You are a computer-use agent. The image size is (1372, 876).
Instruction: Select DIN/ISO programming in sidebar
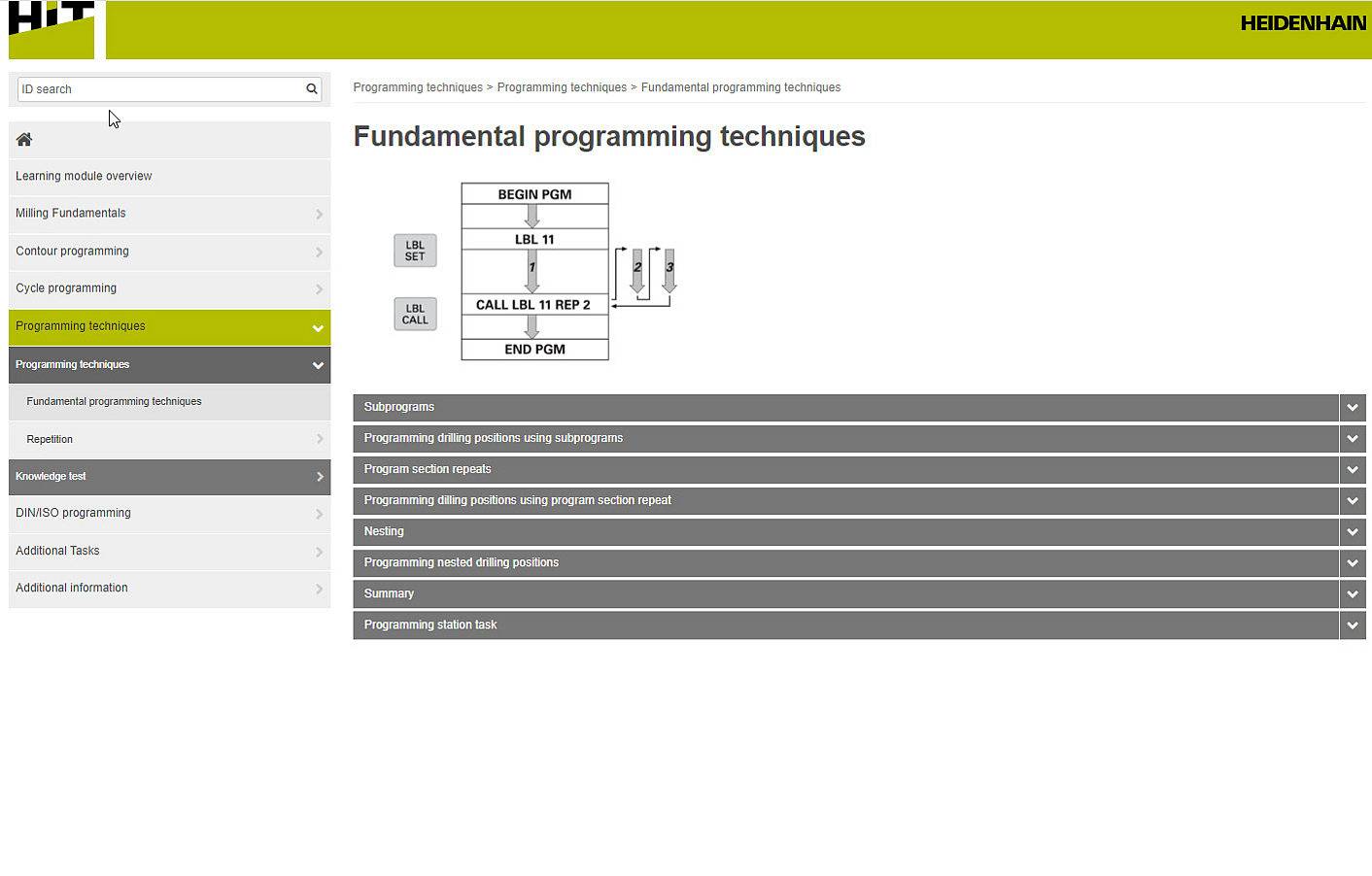[x=73, y=513]
